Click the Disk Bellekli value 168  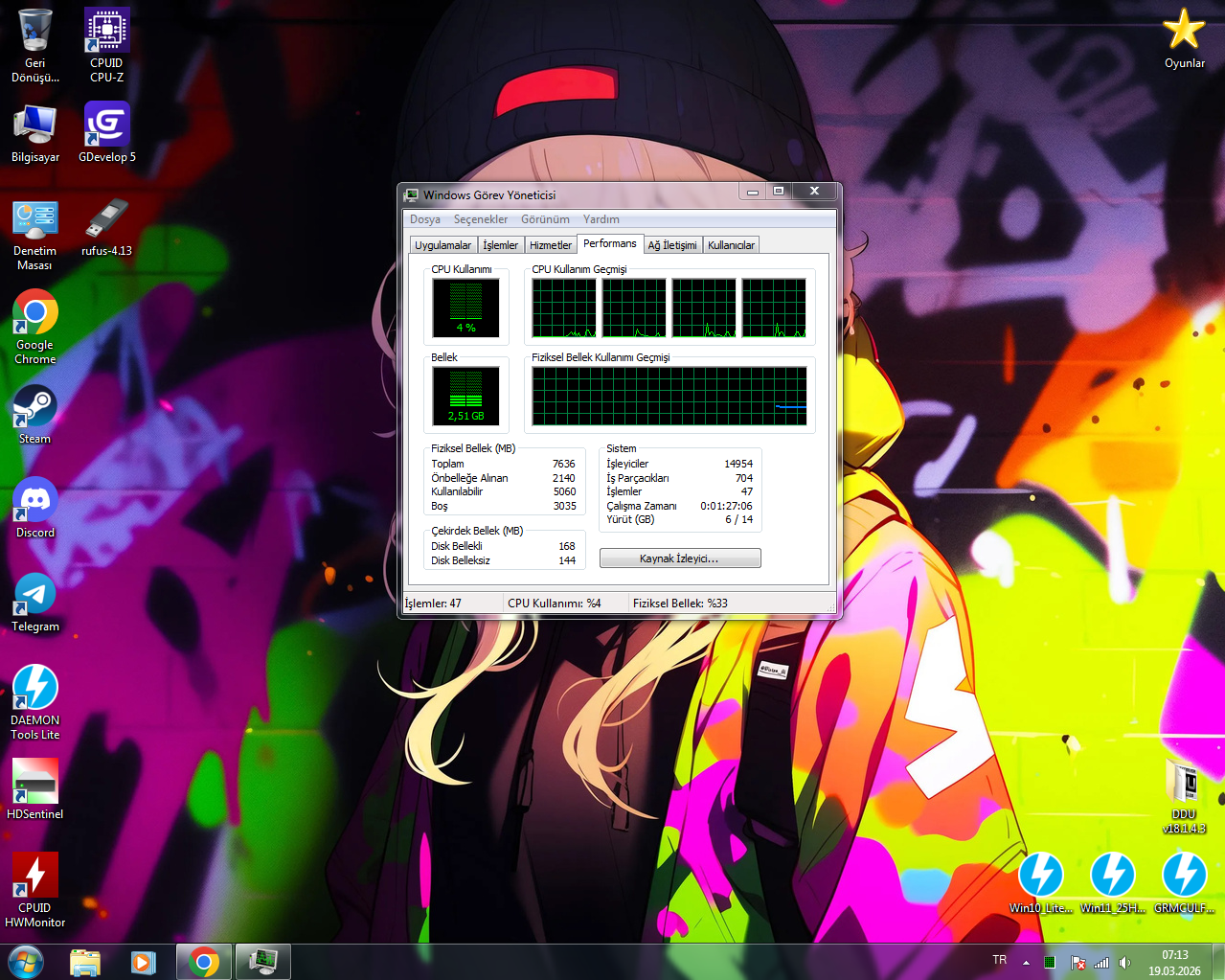click(567, 546)
